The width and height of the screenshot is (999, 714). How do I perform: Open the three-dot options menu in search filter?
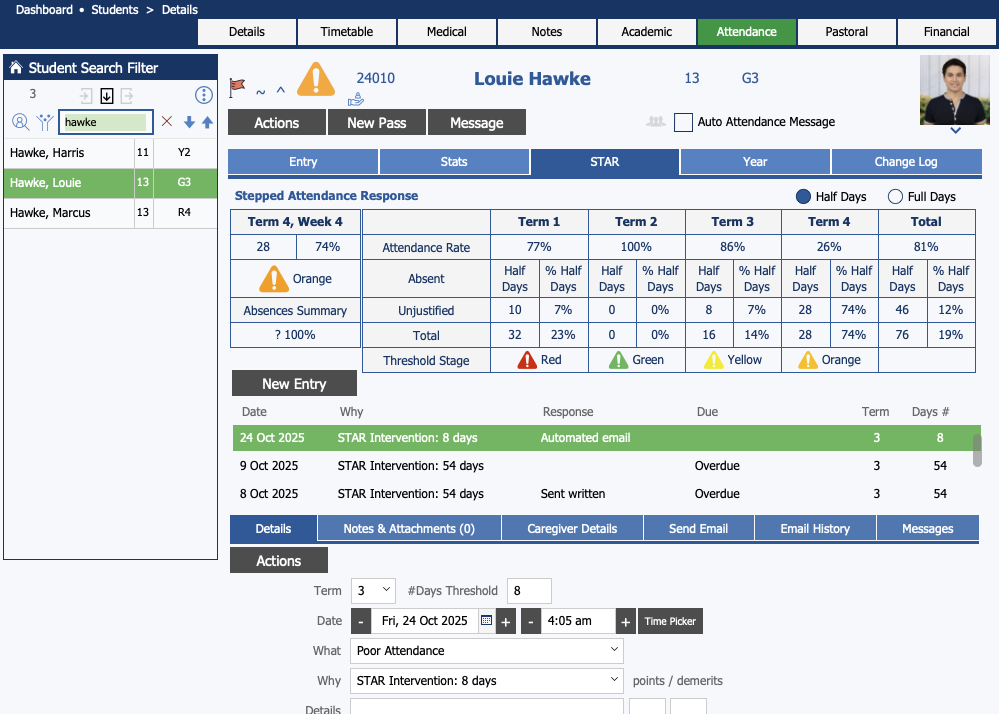click(204, 96)
